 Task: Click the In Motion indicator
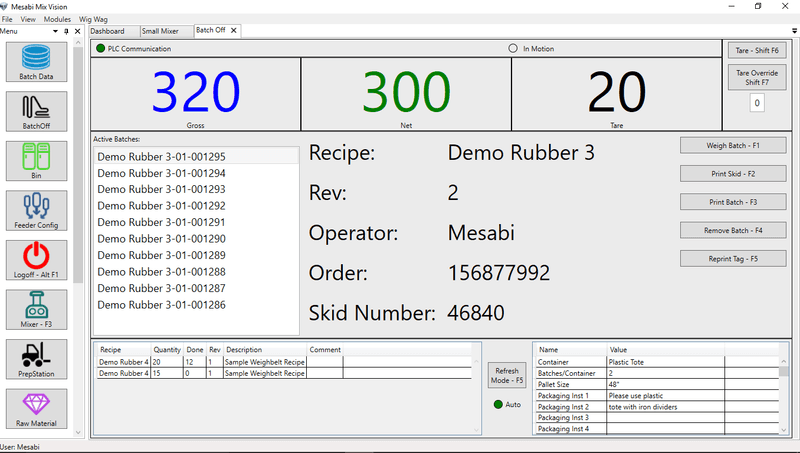pos(513,48)
